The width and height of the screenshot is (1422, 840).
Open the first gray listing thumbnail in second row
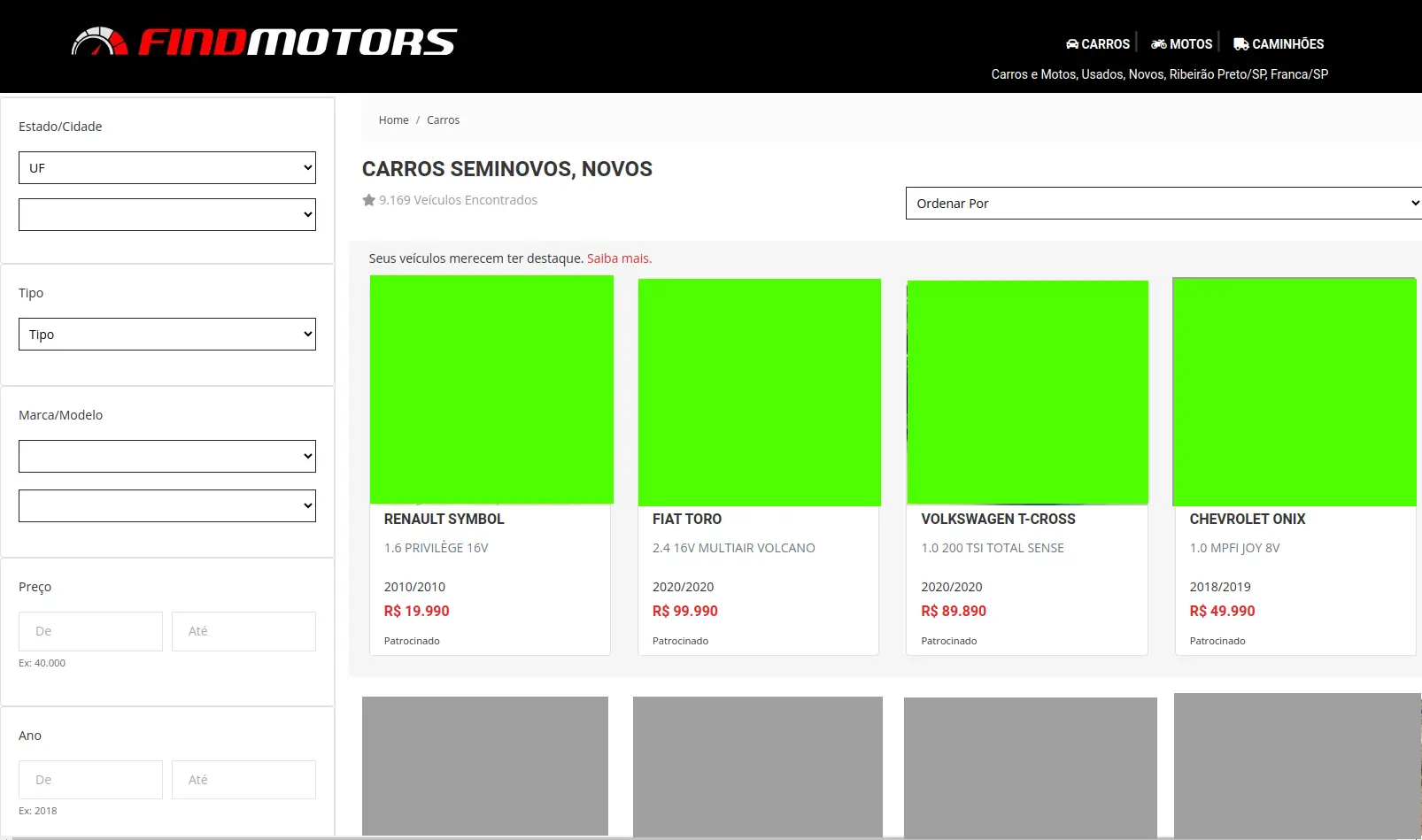tap(485, 766)
